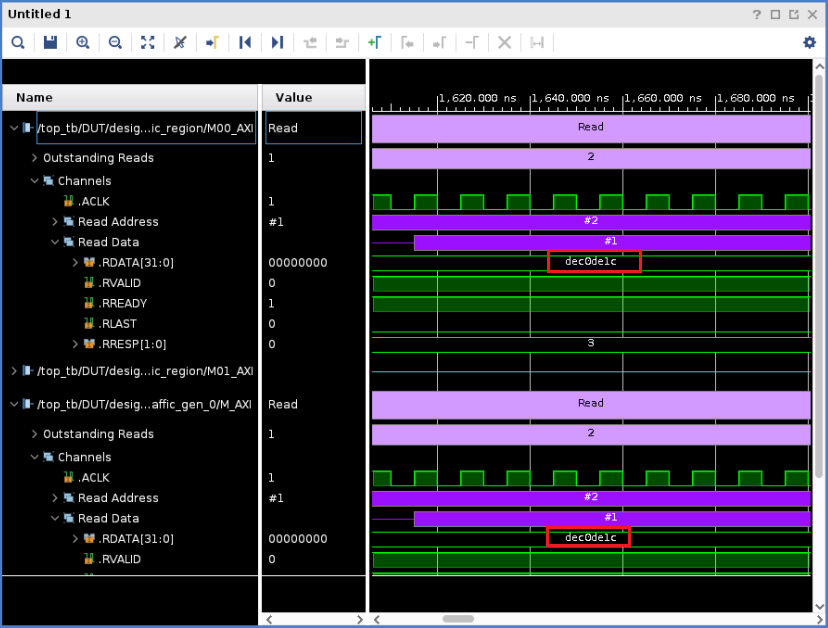The width and height of the screenshot is (828, 628).
Task: Collapse Channels under traffic_gen_0/M_AXI
Action: (34, 457)
